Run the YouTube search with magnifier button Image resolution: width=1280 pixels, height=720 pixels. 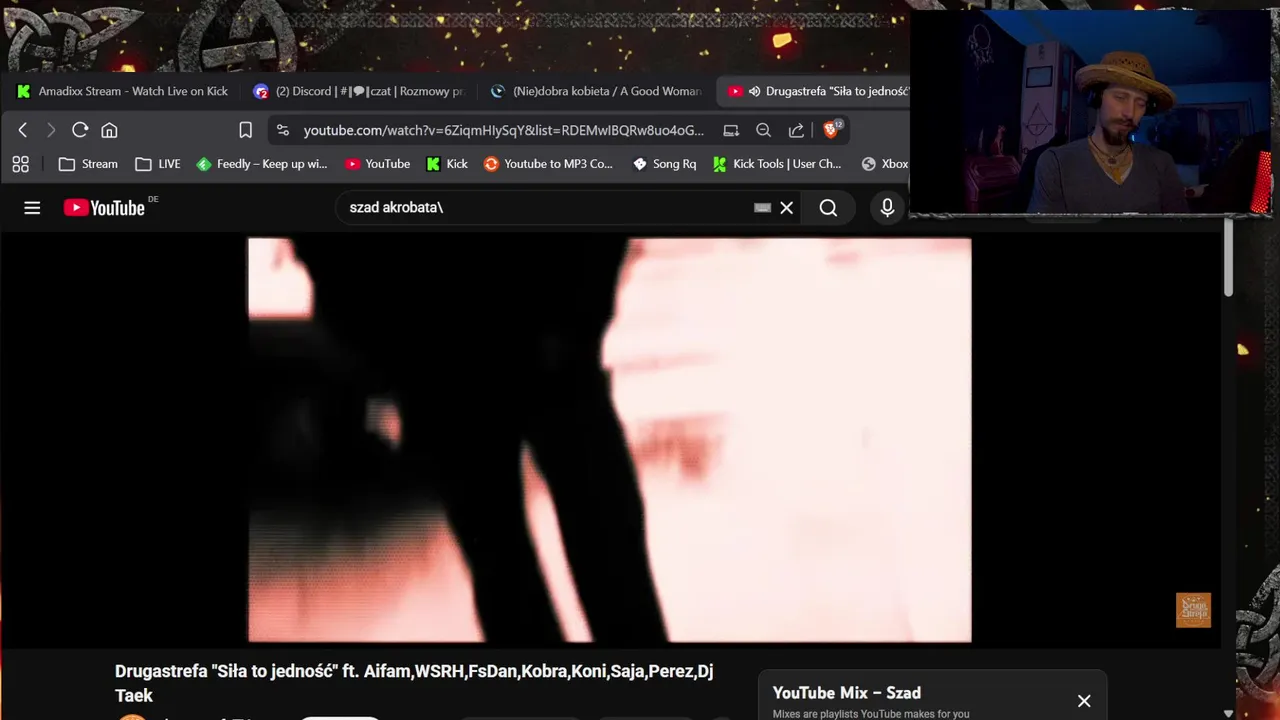point(828,207)
